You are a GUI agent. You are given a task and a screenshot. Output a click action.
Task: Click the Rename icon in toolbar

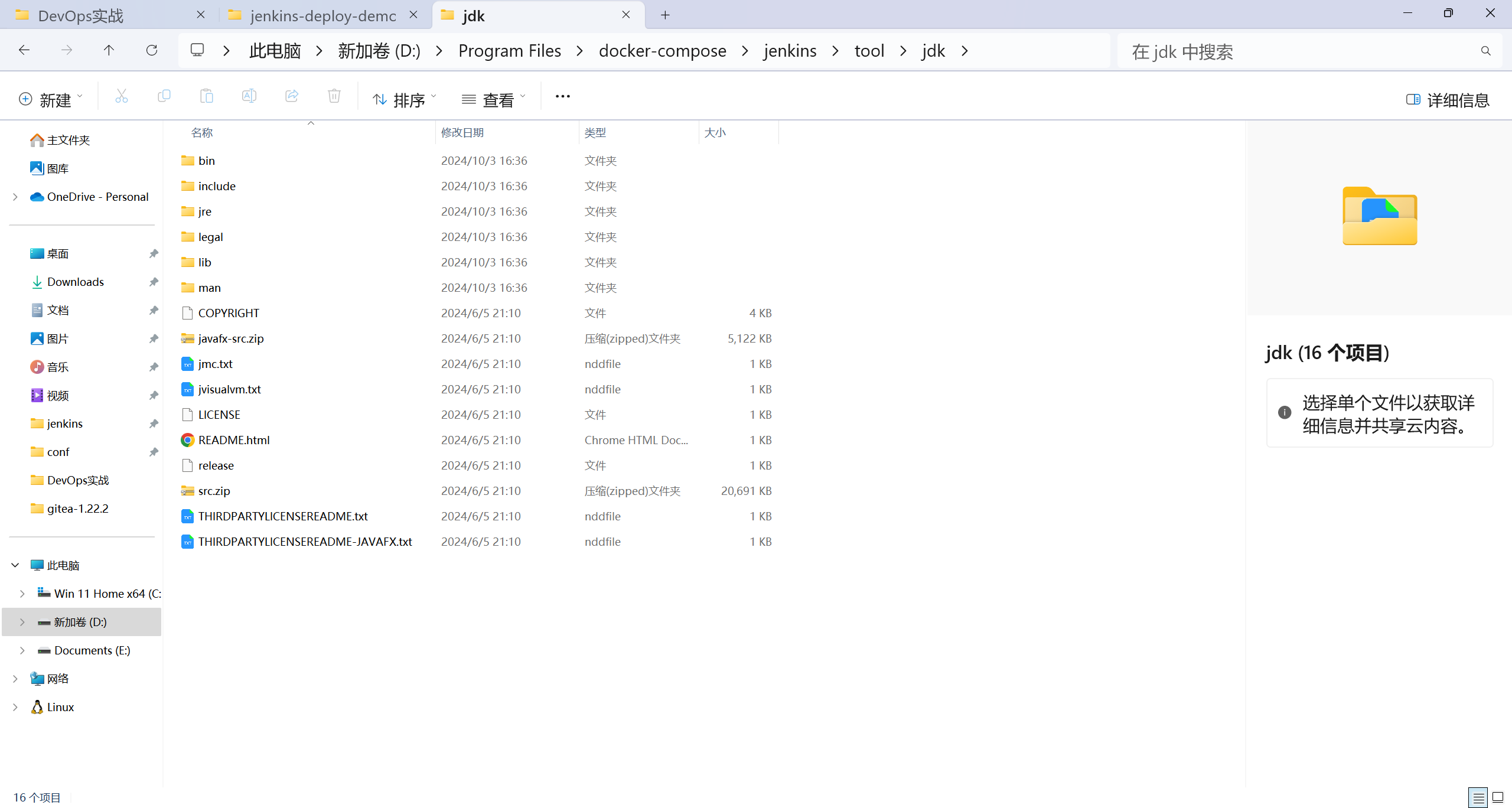pos(249,96)
